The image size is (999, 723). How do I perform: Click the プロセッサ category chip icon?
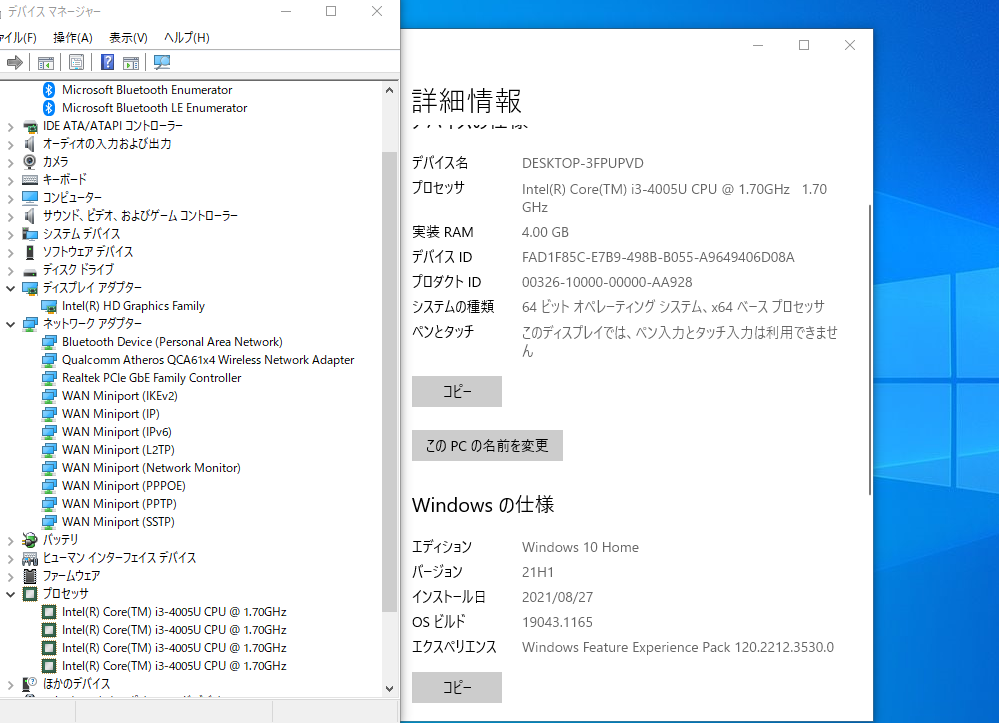[30, 594]
